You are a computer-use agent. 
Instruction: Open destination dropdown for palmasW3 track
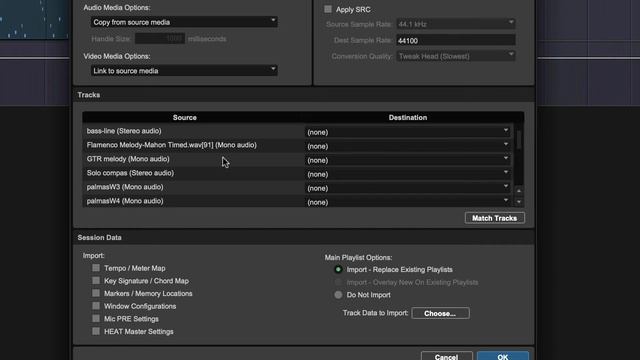click(x=408, y=188)
